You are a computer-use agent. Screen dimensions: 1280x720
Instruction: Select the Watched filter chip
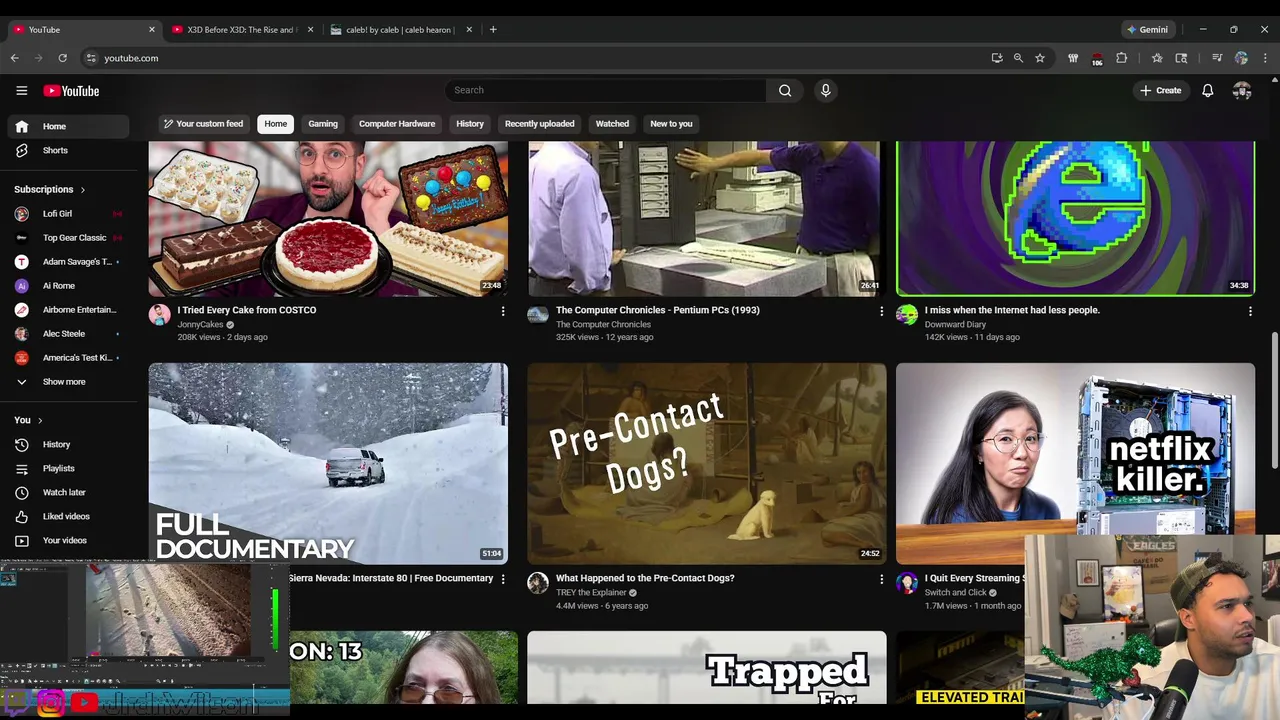(x=612, y=124)
